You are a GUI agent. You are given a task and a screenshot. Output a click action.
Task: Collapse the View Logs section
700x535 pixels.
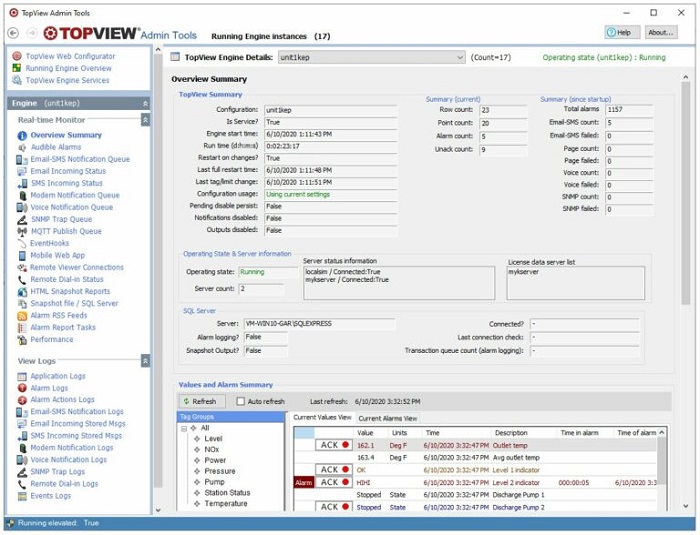click(x=145, y=361)
